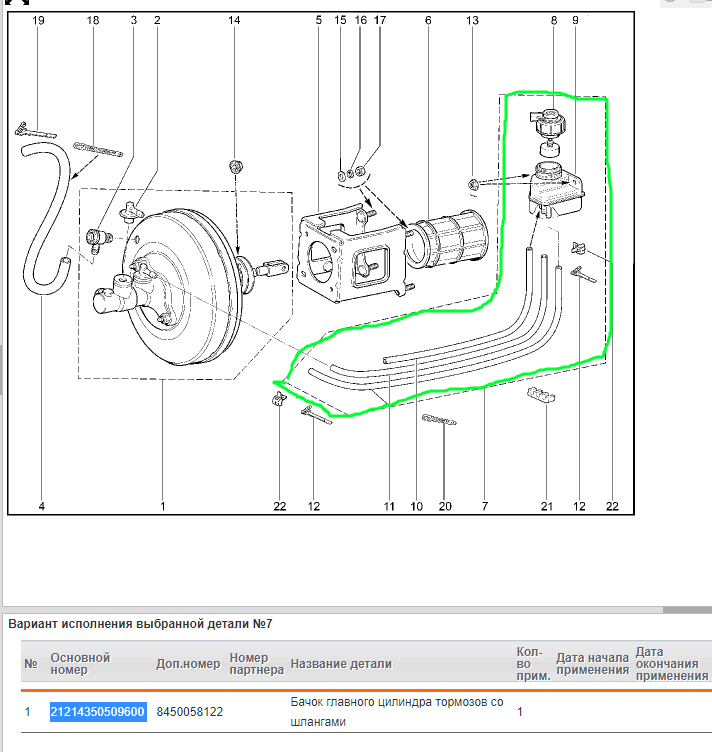Viewport: 712px width, 752px height.
Task: Select part number 18 label in diagram
Action: 93,21
